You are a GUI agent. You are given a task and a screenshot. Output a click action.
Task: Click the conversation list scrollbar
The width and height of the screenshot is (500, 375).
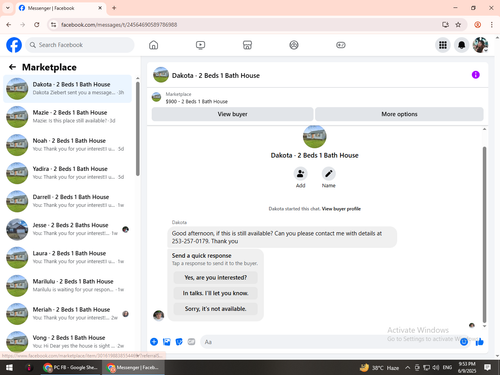pyautogui.click(x=138, y=128)
